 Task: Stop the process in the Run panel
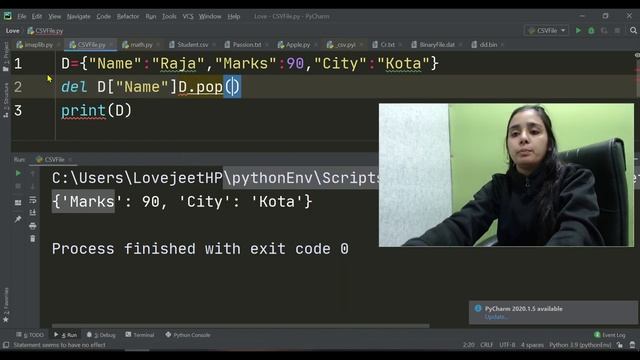pos(18,187)
